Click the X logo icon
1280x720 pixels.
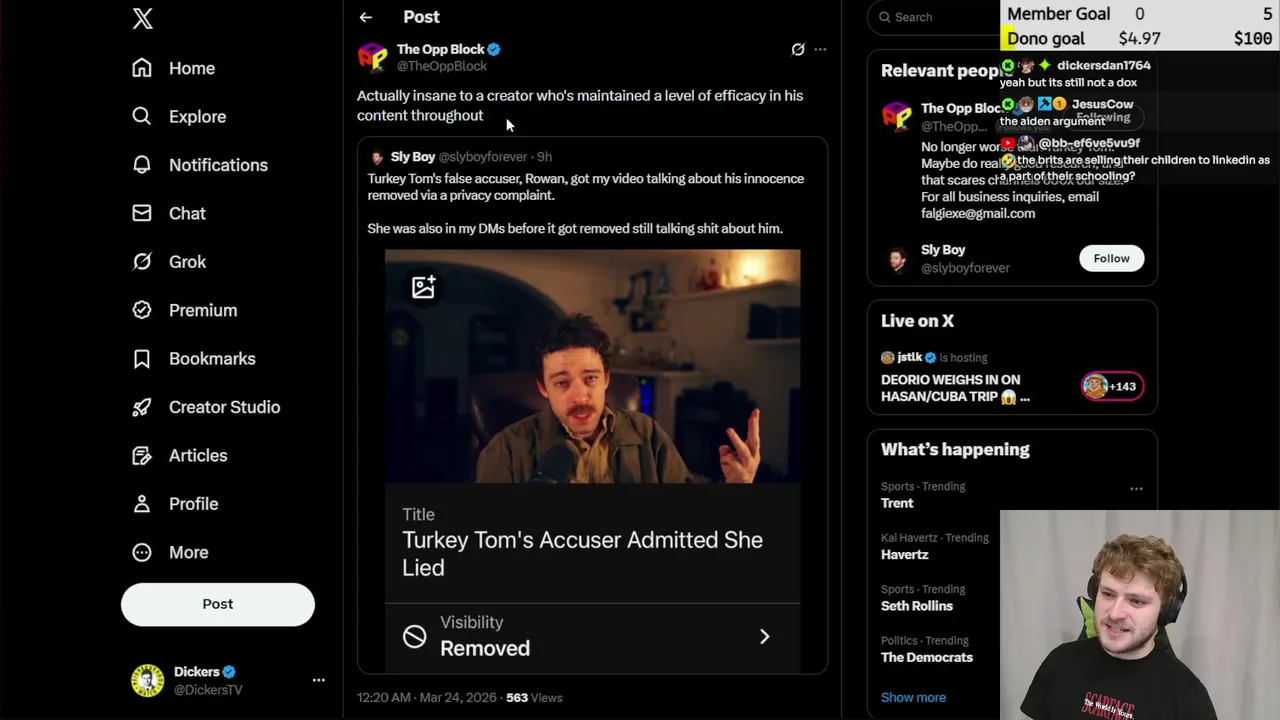coord(143,18)
